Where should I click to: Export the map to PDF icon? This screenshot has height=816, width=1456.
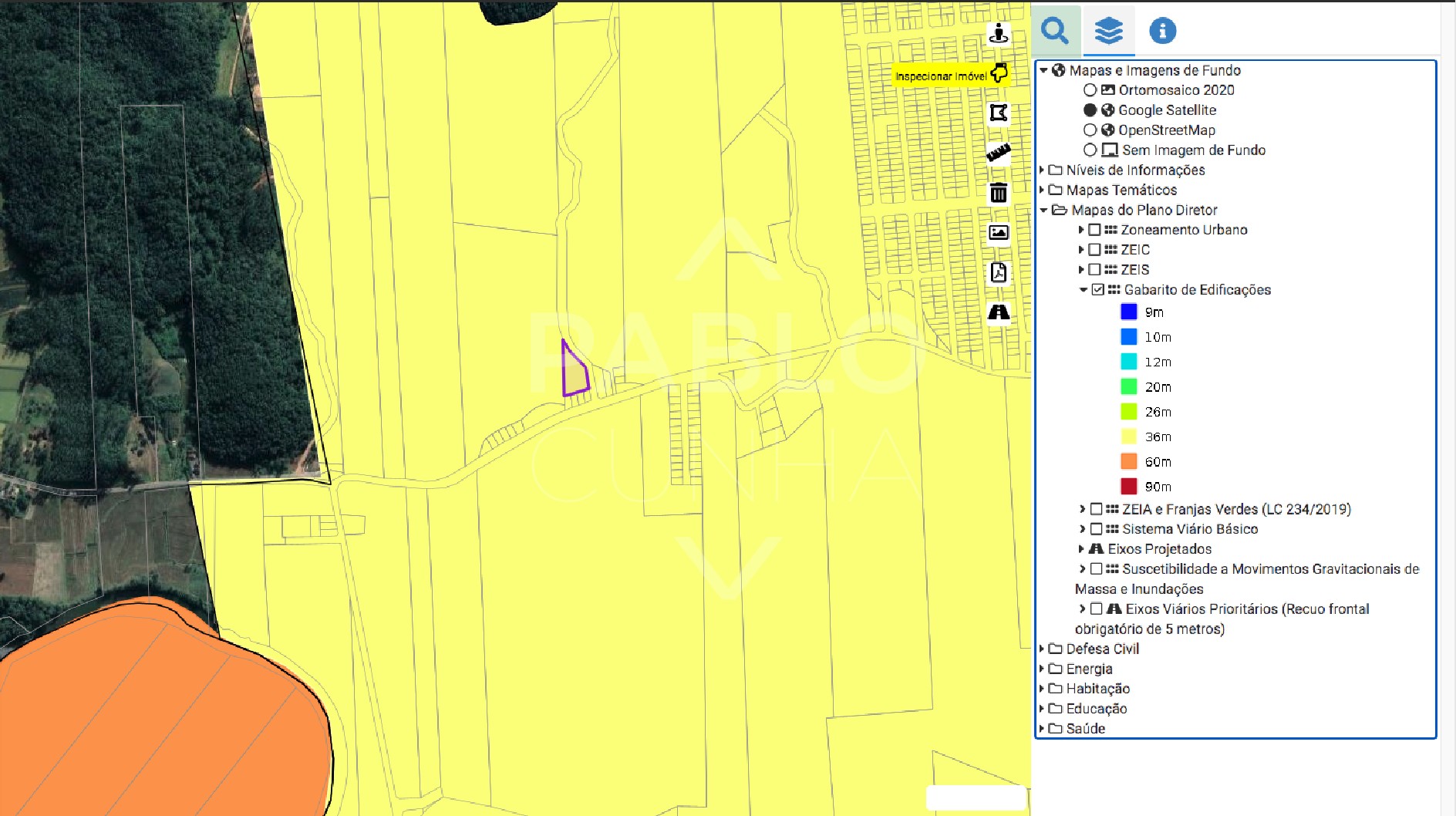pyautogui.click(x=999, y=272)
